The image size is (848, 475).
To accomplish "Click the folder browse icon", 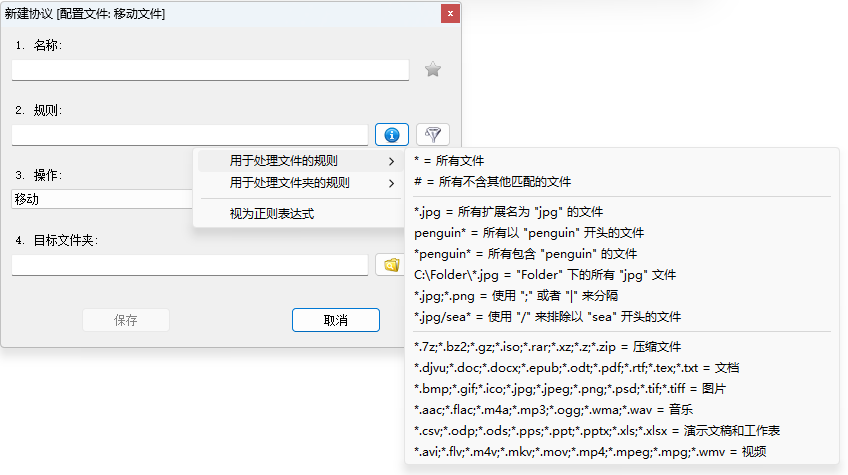I will click(x=391, y=265).
